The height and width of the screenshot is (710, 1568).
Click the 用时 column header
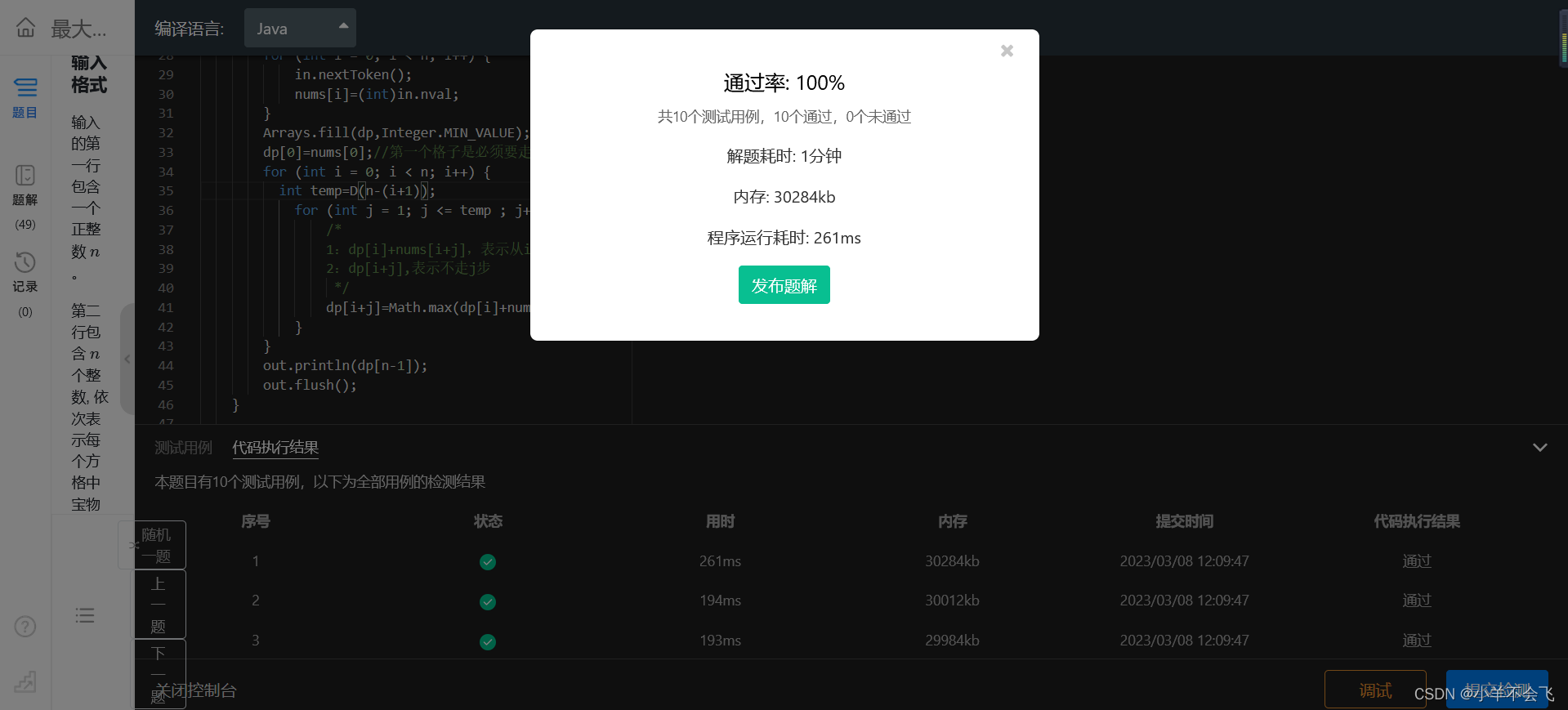pos(720,521)
